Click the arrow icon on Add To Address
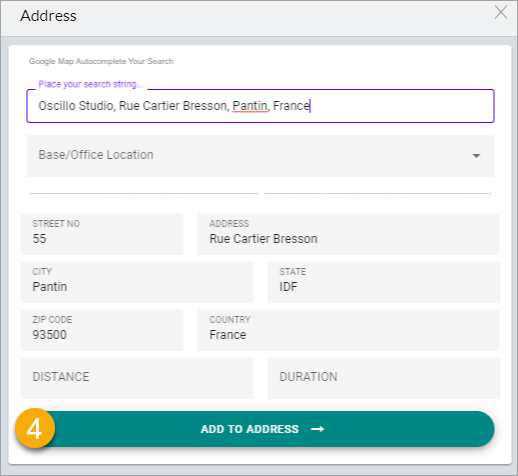Screen dimensions: 518x476 pos(317,429)
